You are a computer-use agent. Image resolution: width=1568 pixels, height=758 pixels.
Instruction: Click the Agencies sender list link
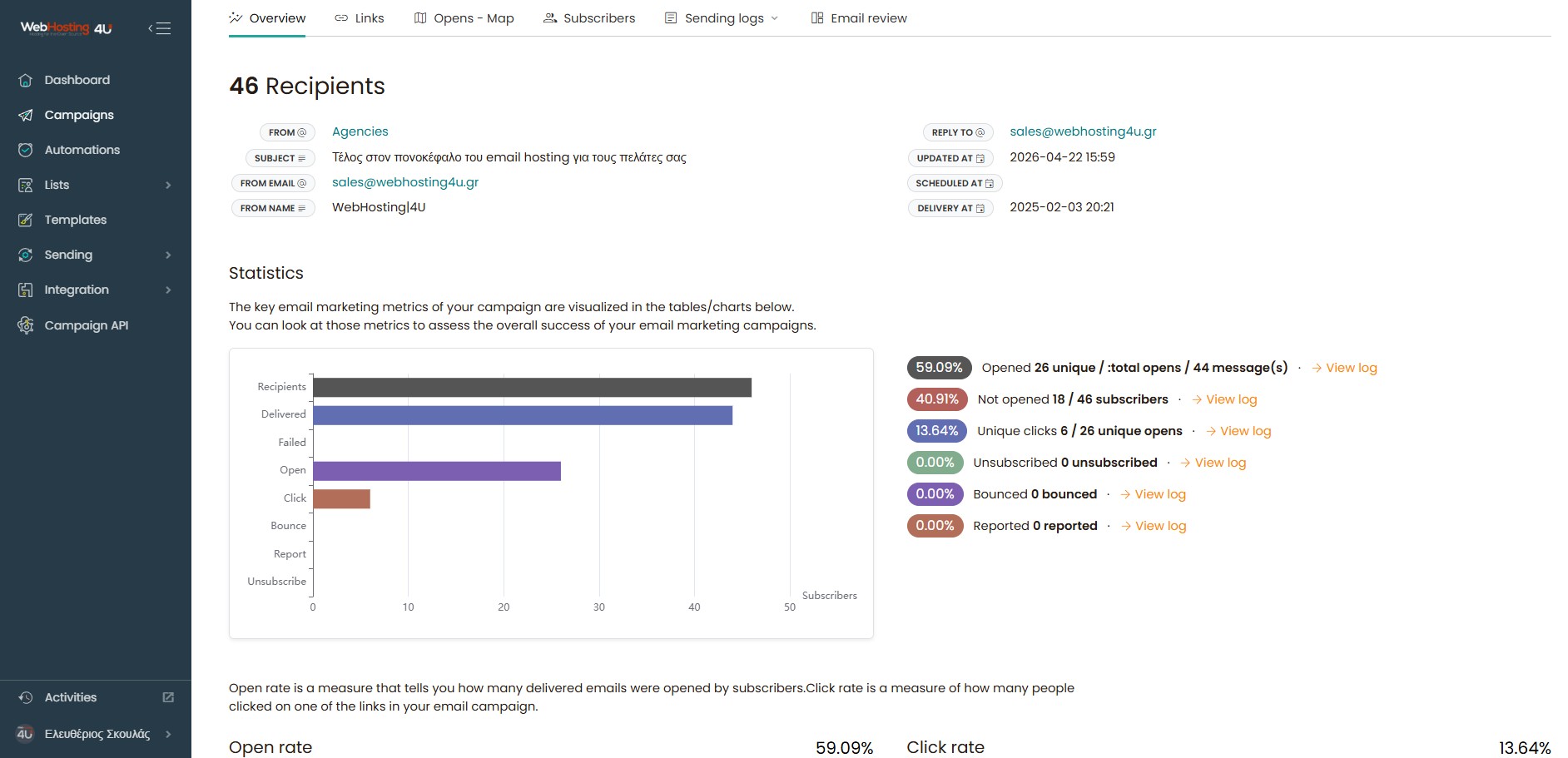(360, 131)
